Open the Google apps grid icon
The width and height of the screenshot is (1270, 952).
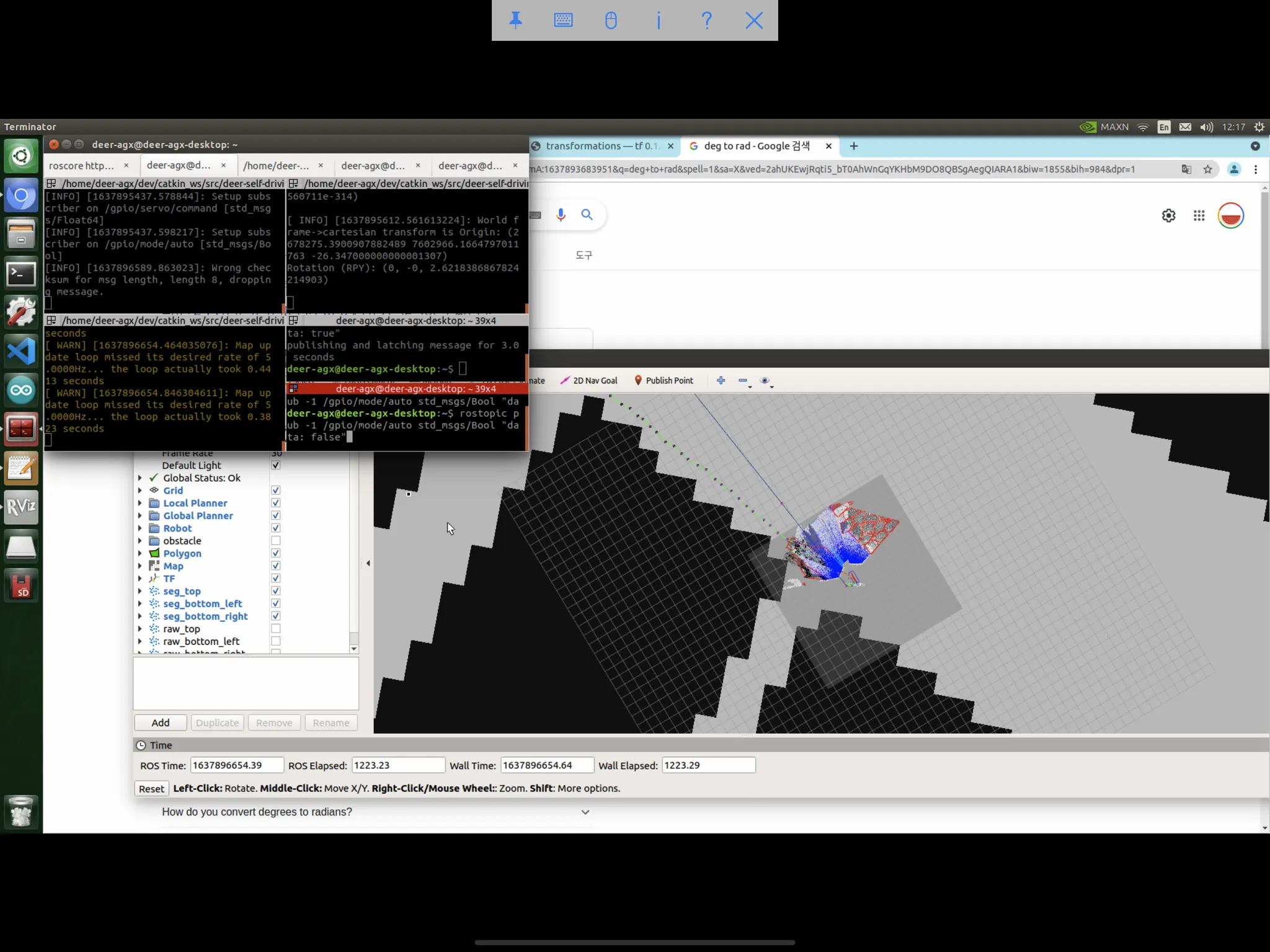[1199, 215]
